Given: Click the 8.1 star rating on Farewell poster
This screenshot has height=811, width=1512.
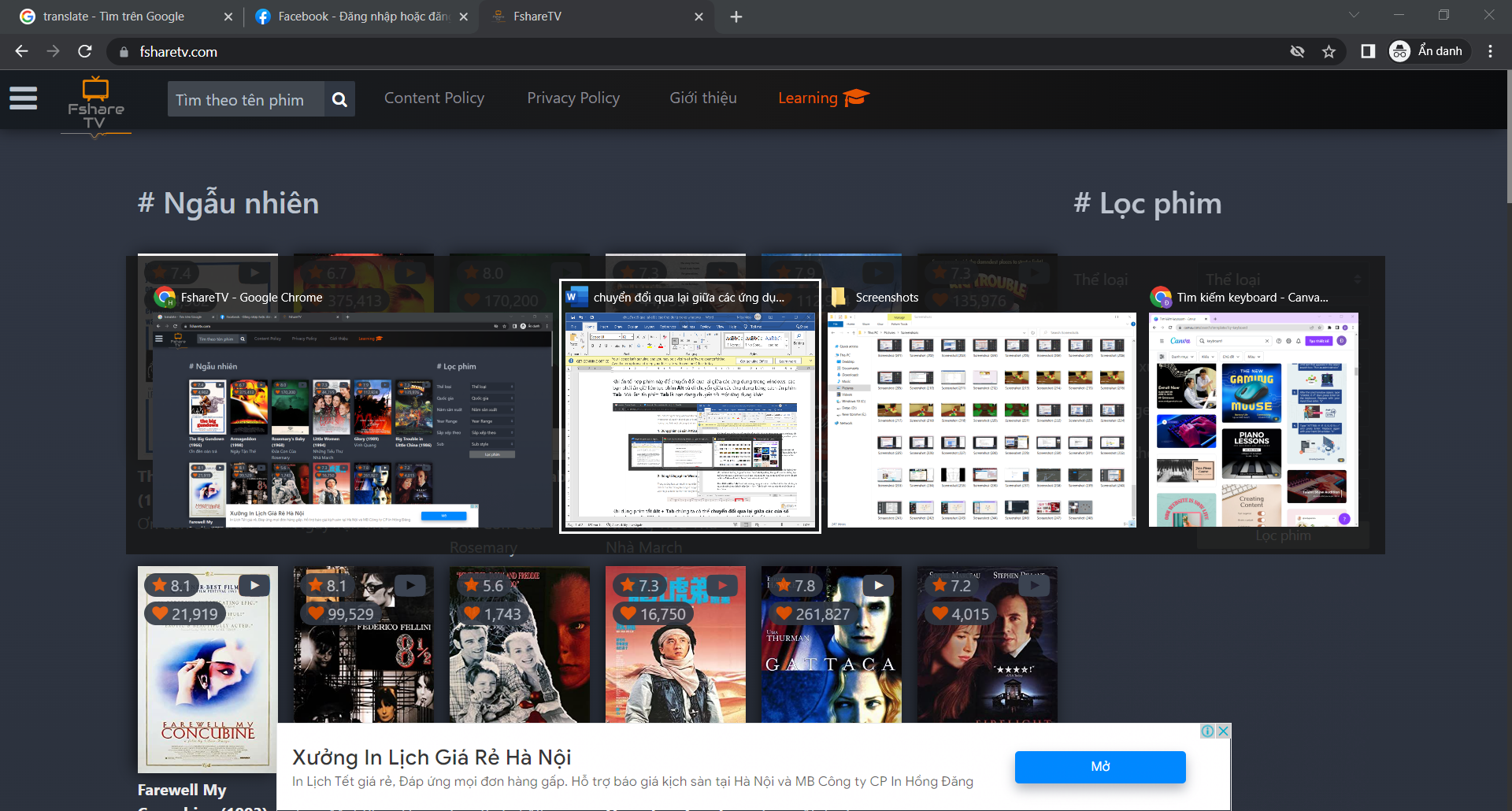Looking at the screenshot, I should tap(171, 585).
